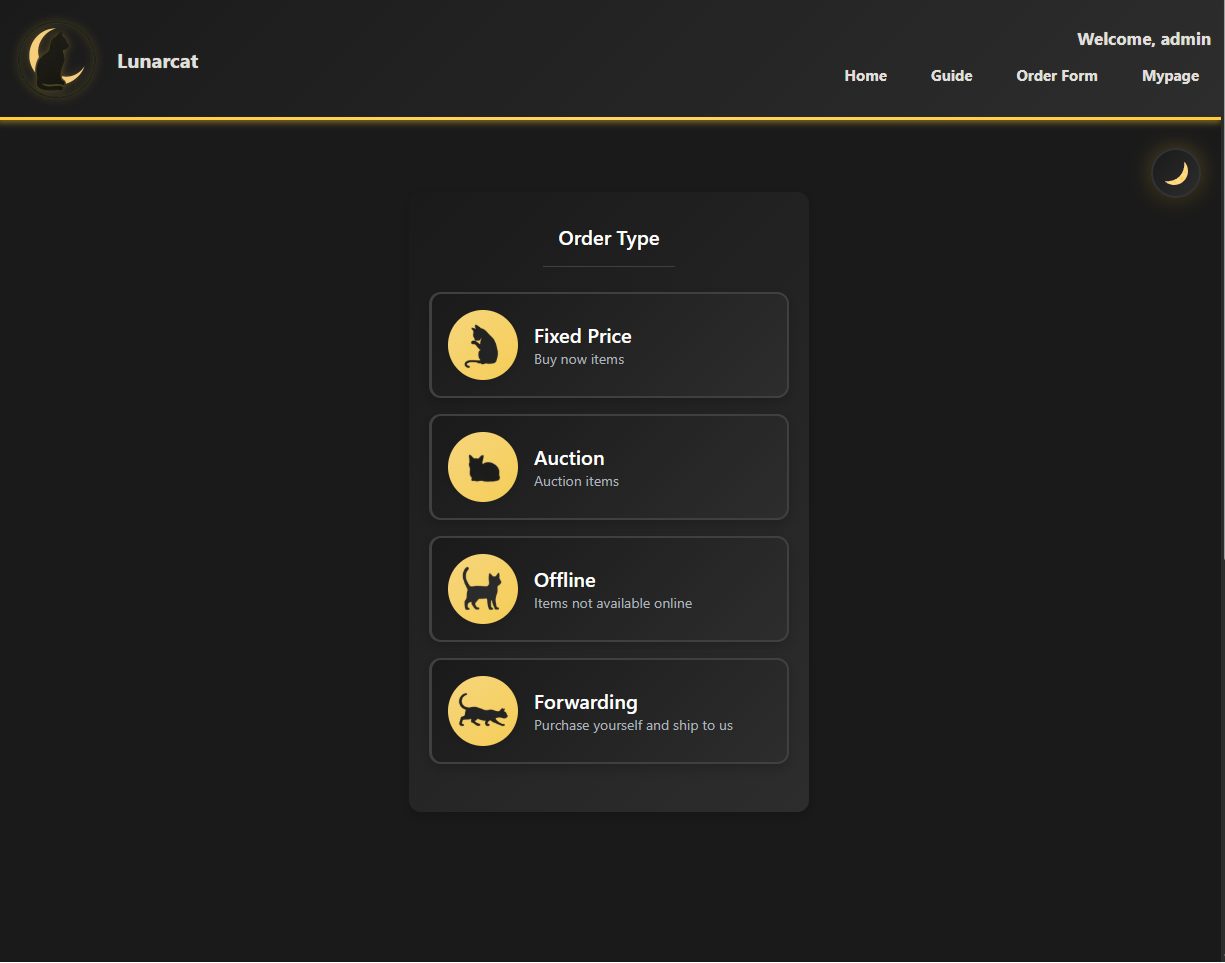This screenshot has width=1225, height=963.
Task: Click the Lunarcat crescent moon logo
Action: (x=57, y=61)
